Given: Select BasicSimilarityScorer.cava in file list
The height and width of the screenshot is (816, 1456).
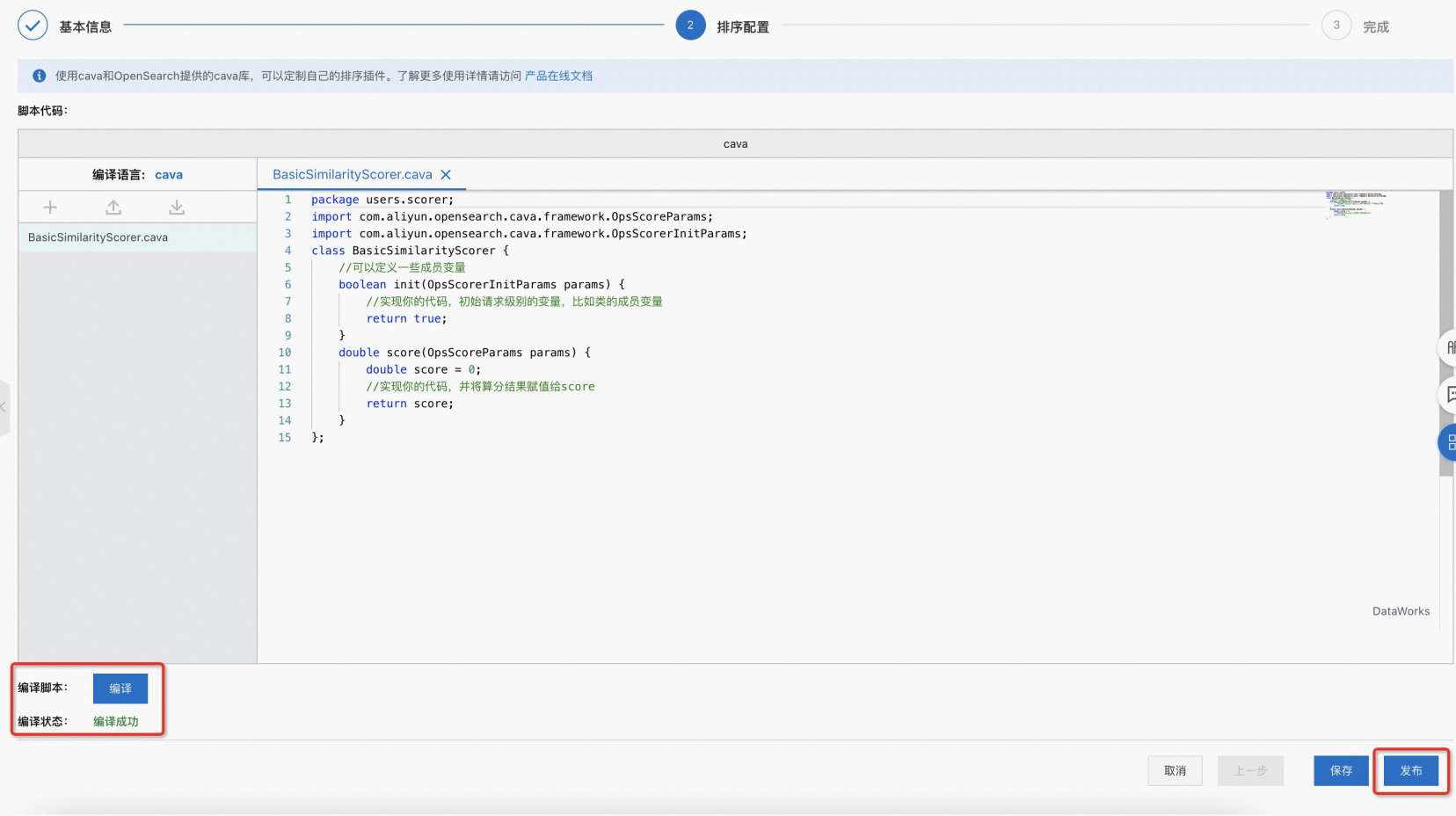Looking at the screenshot, I should pyautogui.click(x=98, y=237).
